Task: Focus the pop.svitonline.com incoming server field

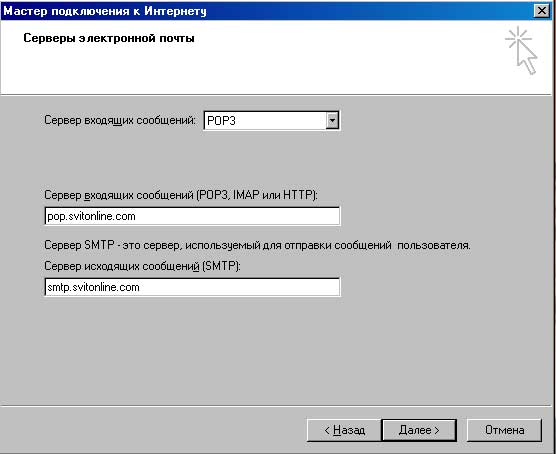Action: coord(192,216)
